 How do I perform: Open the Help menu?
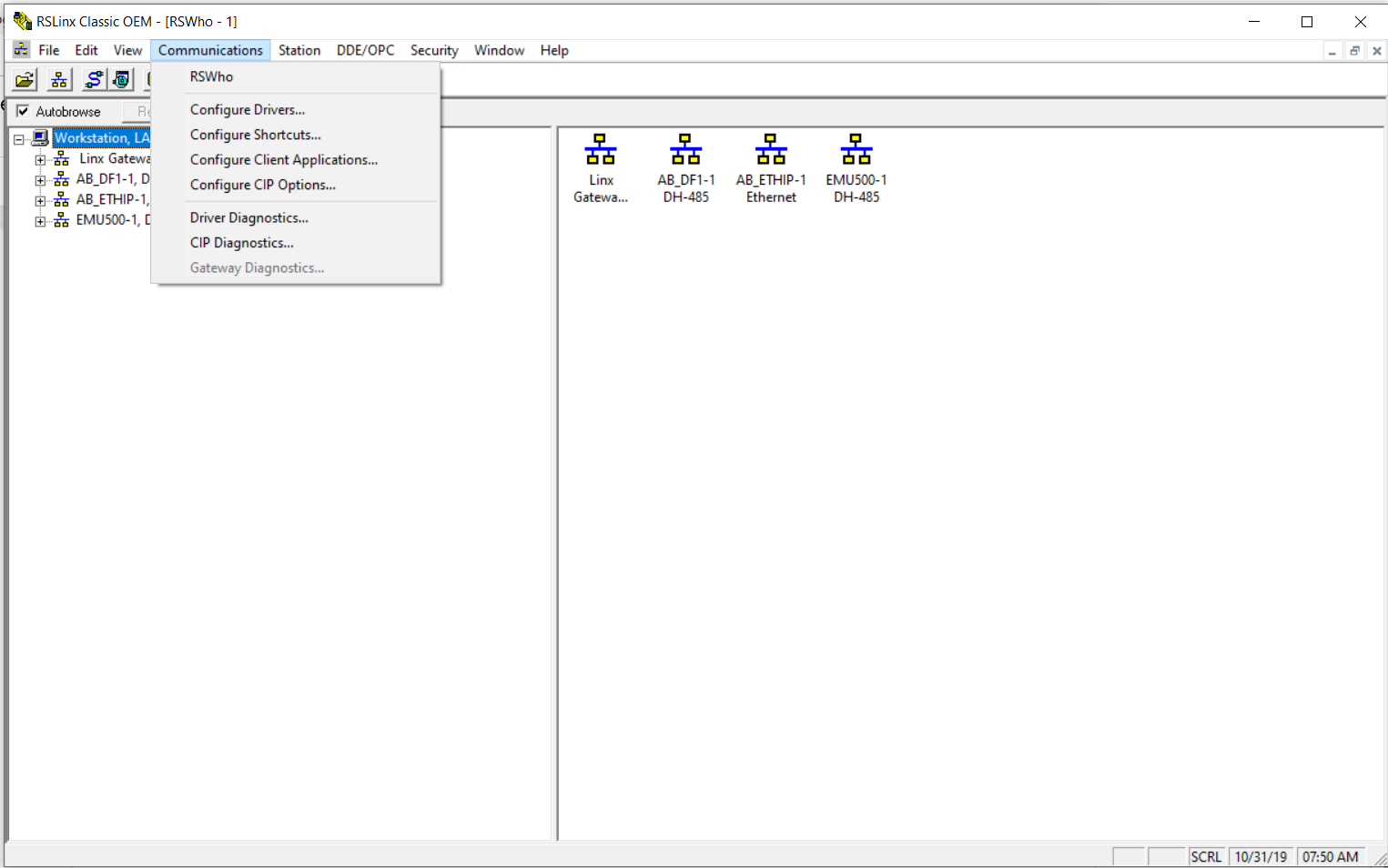point(554,50)
